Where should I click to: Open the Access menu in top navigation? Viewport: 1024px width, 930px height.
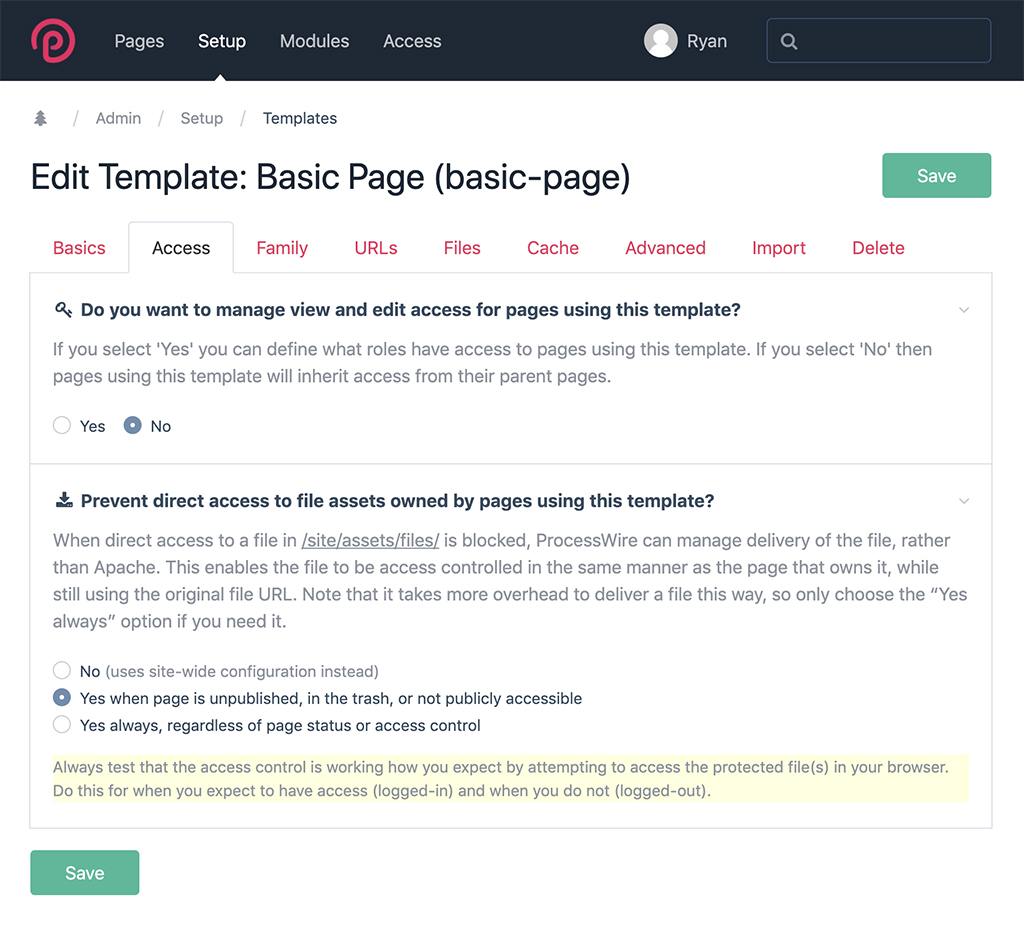pos(412,41)
